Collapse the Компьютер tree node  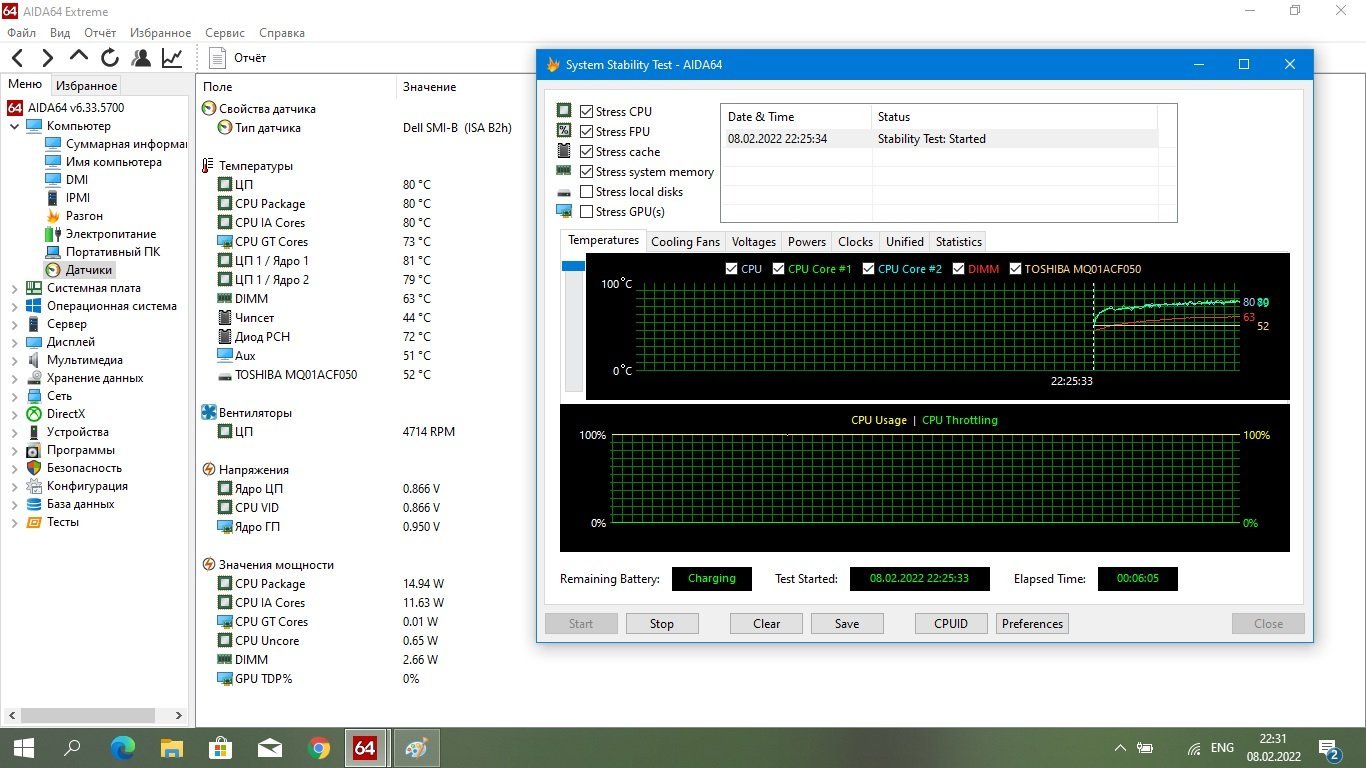point(14,126)
